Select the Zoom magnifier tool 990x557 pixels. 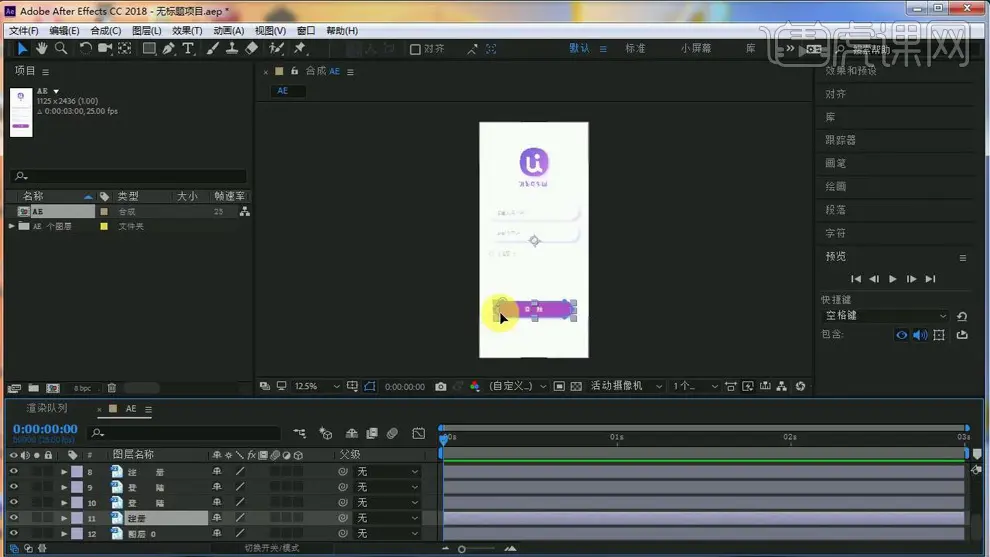[x=61, y=48]
